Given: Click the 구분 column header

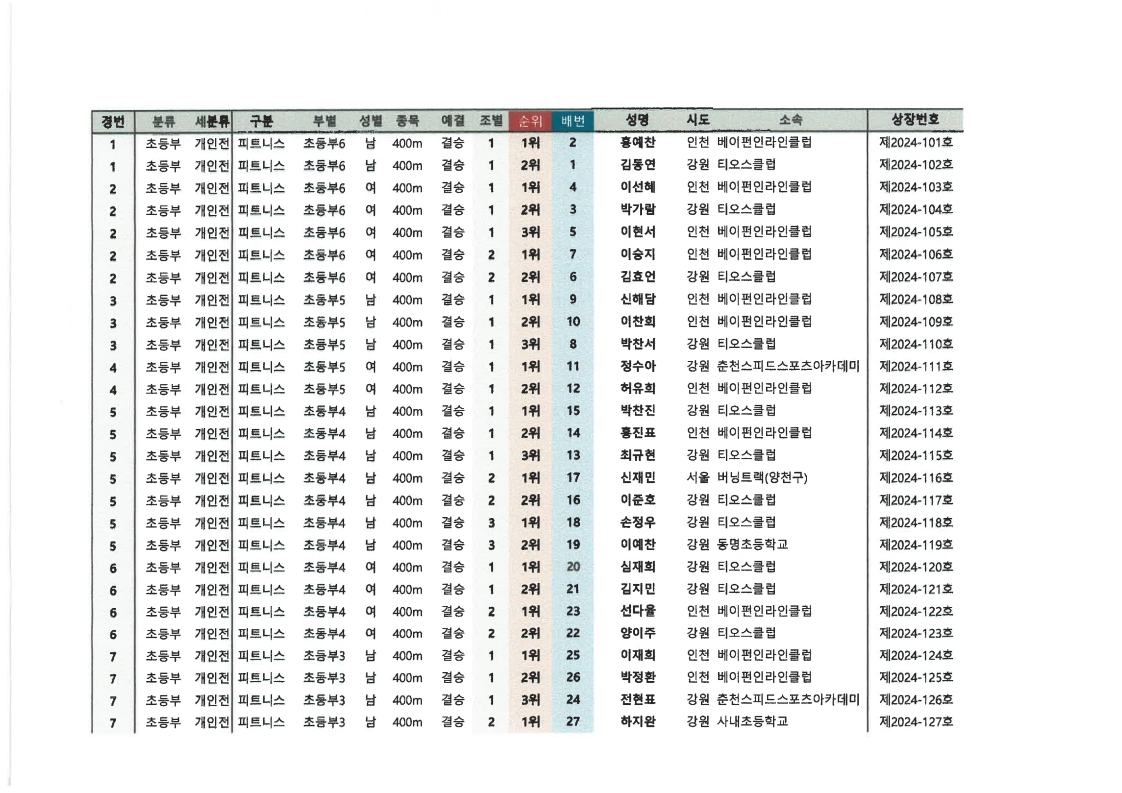Looking at the screenshot, I should coord(261,121).
